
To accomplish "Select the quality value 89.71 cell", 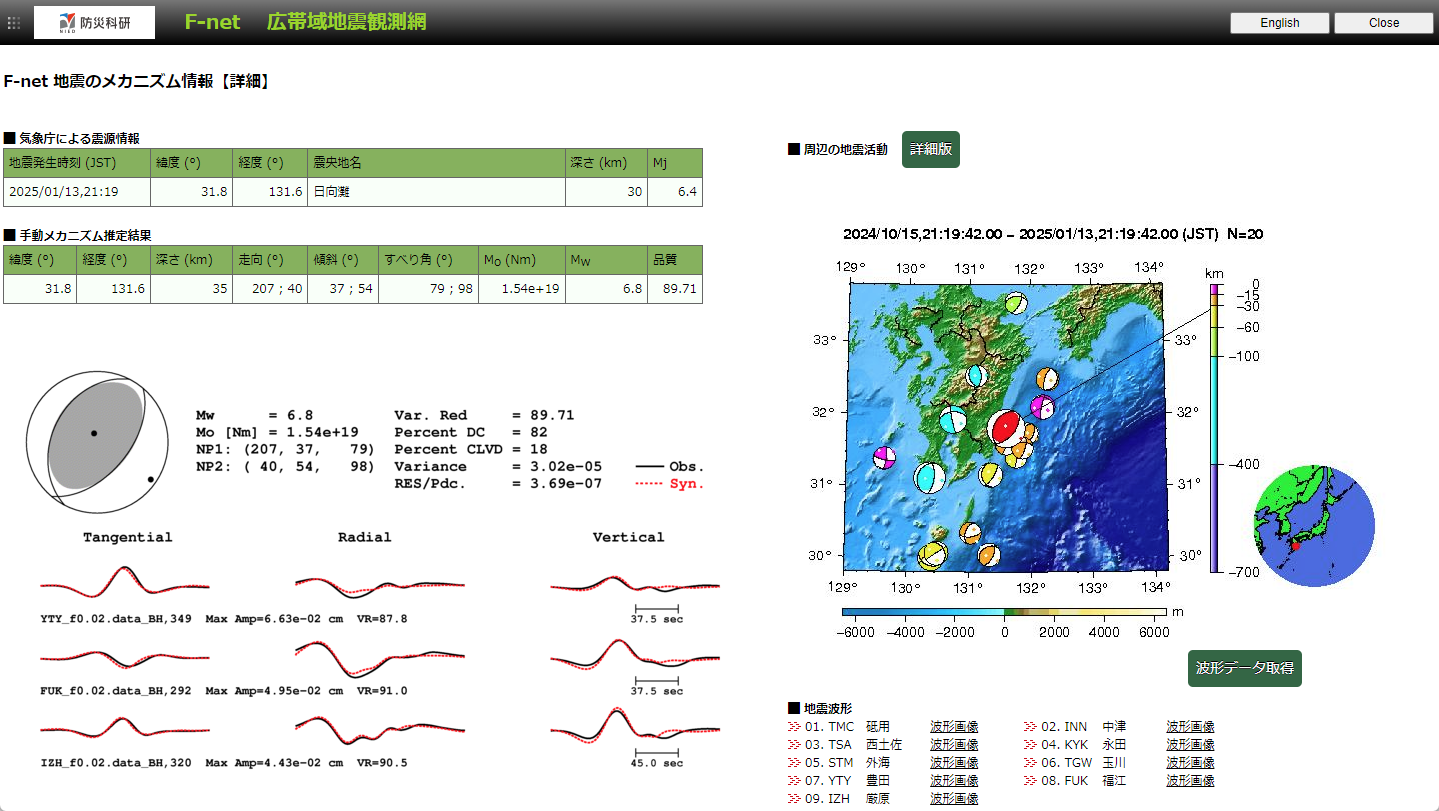I will 675,289.
